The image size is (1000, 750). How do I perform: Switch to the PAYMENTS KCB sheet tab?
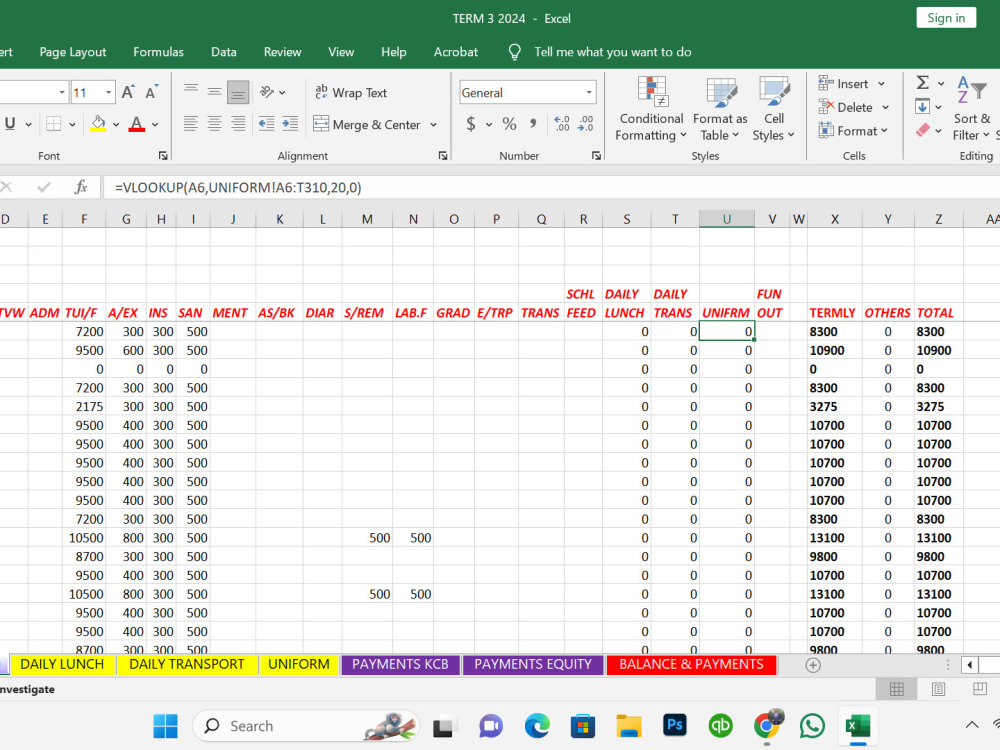[x=401, y=665]
